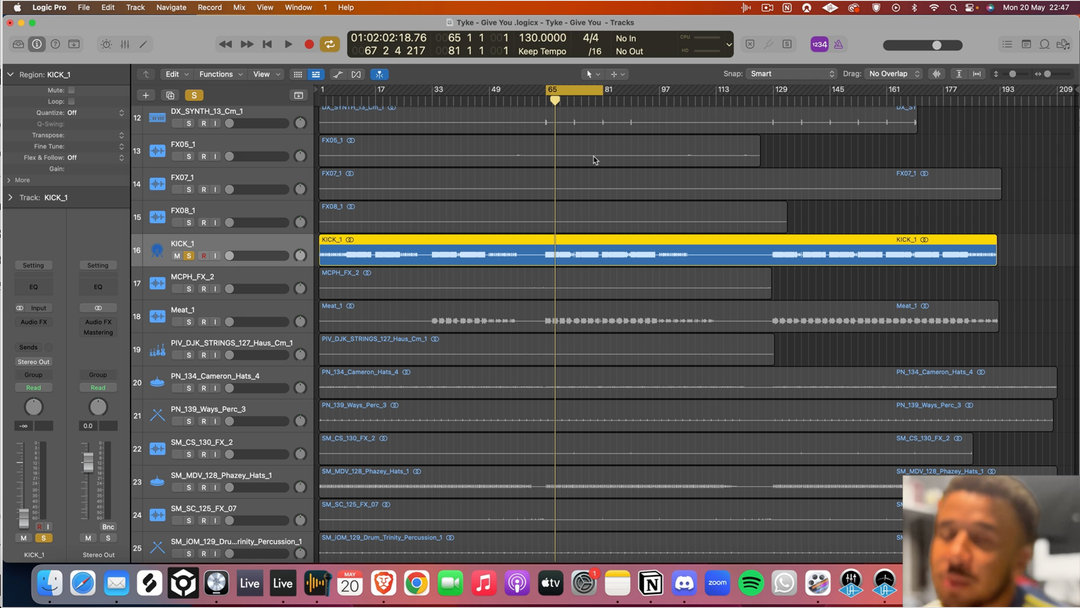This screenshot has width=1080, height=608.
Task: Open the Snap Smart dropdown
Action: (792, 74)
